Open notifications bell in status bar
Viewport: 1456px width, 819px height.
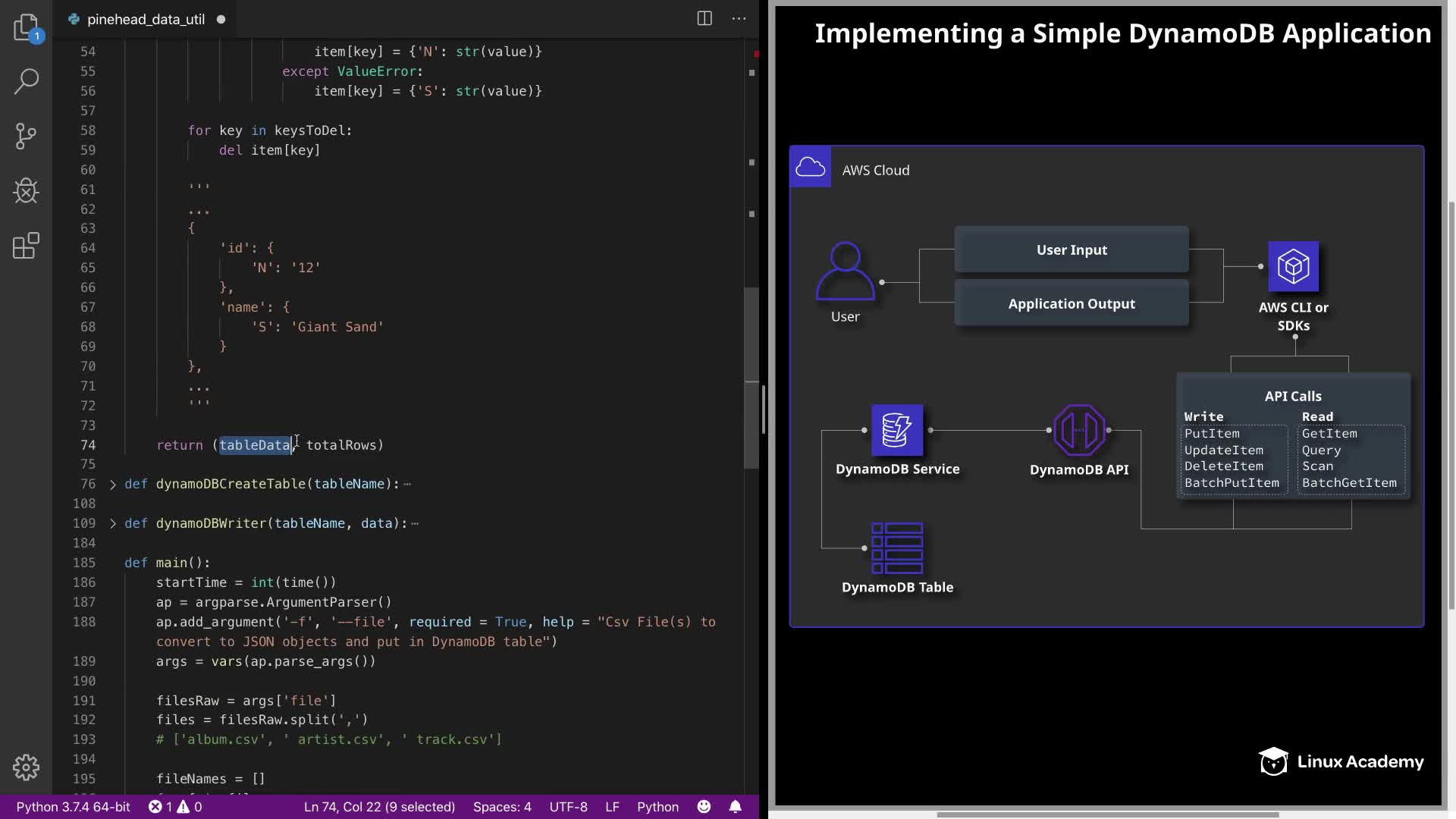point(736,807)
